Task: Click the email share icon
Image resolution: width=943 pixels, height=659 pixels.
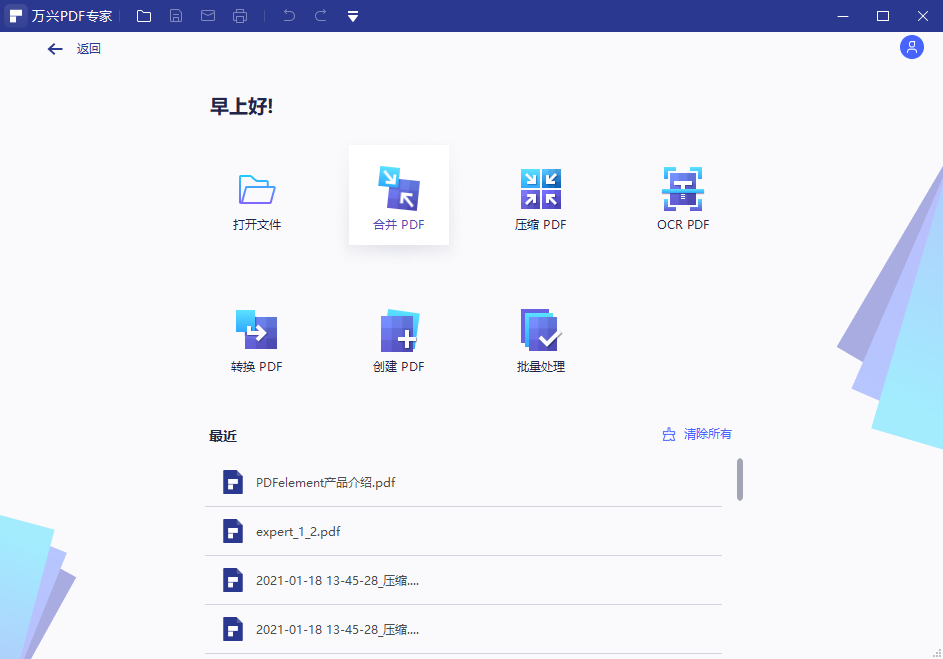Action: click(x=208, y=15)
